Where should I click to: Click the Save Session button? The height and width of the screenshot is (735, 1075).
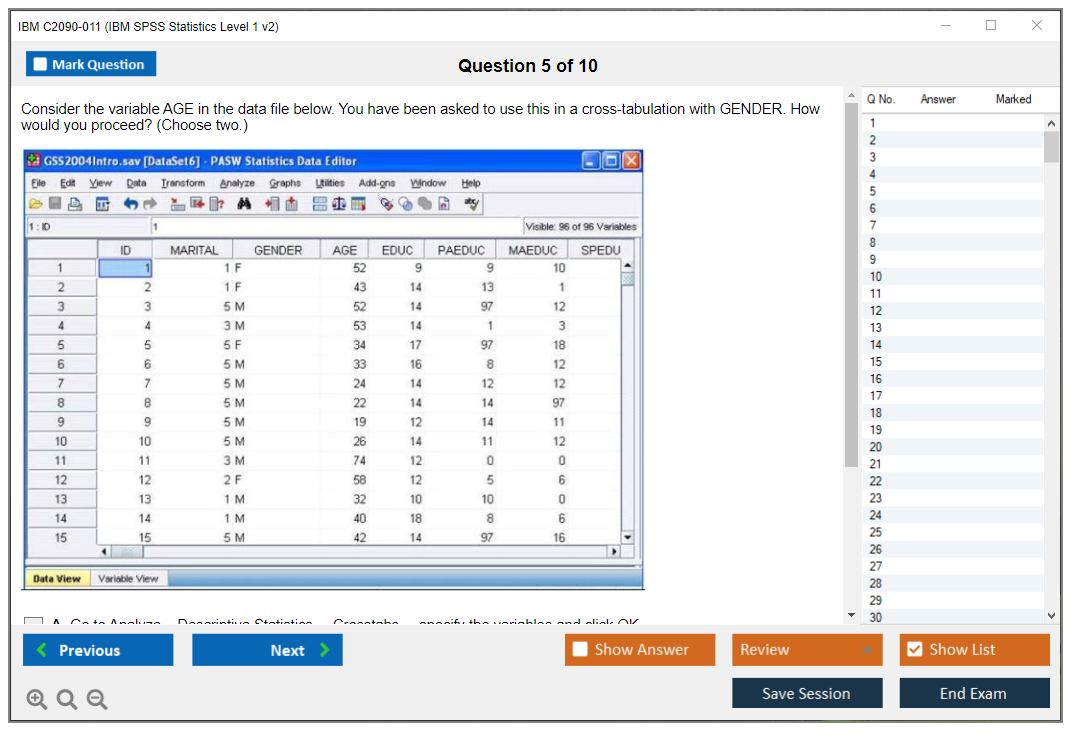(806, 693)
